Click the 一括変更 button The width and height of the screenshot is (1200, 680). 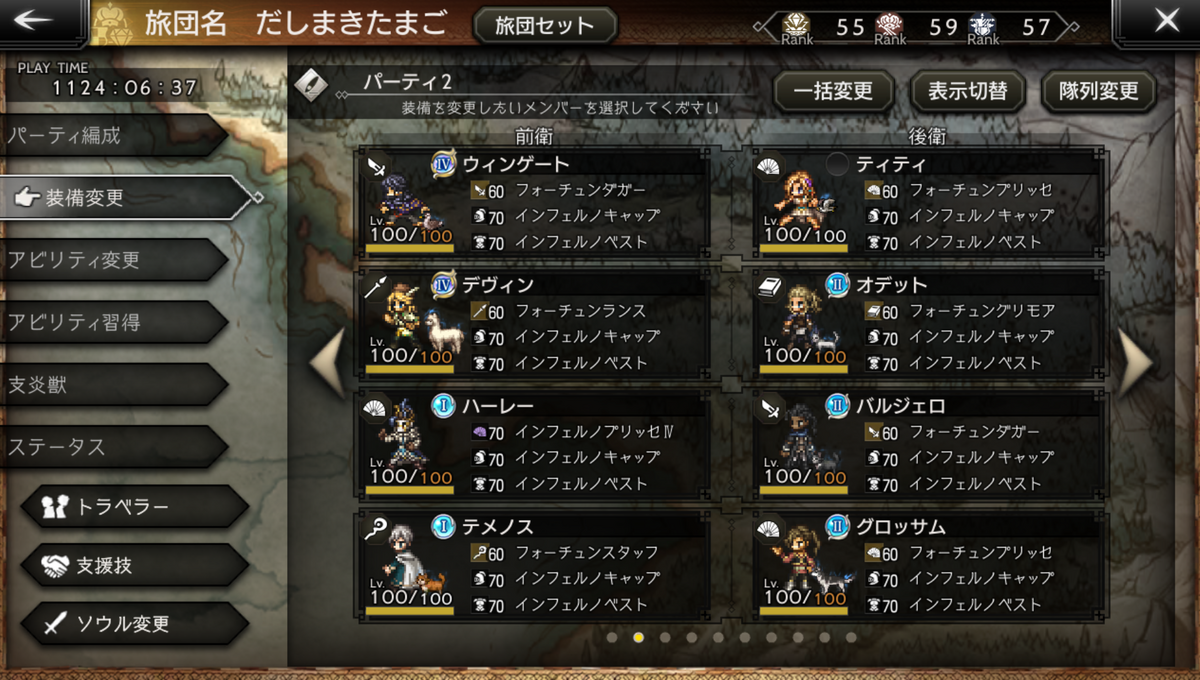point(833,91)
